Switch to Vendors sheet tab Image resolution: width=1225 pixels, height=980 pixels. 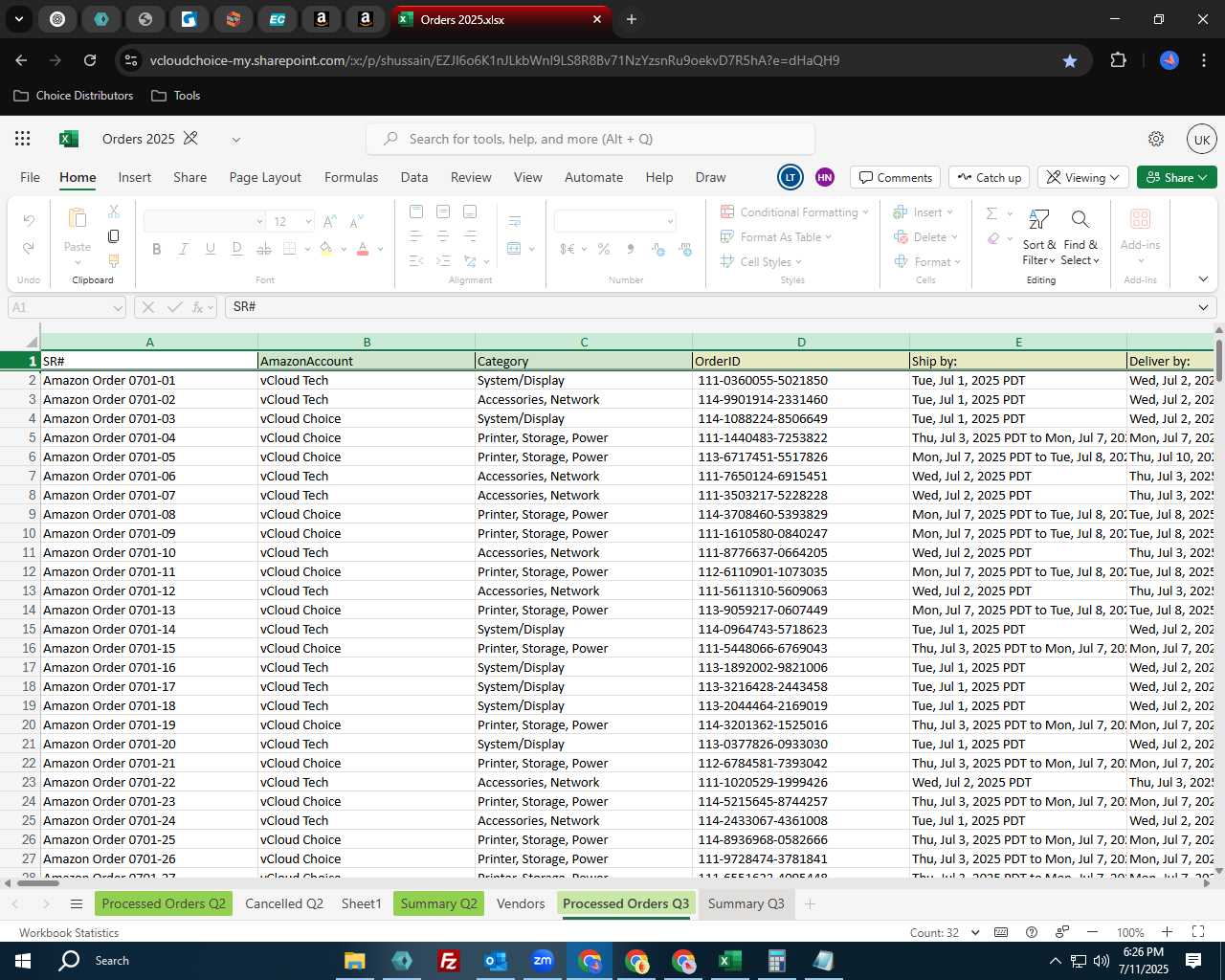tap(521, 904)
